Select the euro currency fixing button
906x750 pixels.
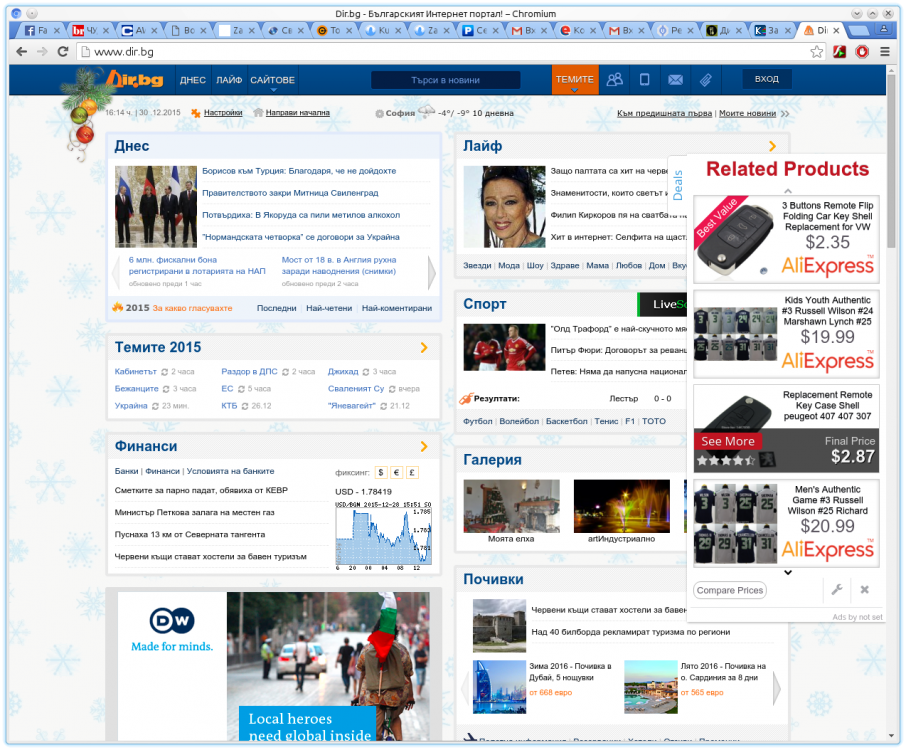tap(396, 473)
